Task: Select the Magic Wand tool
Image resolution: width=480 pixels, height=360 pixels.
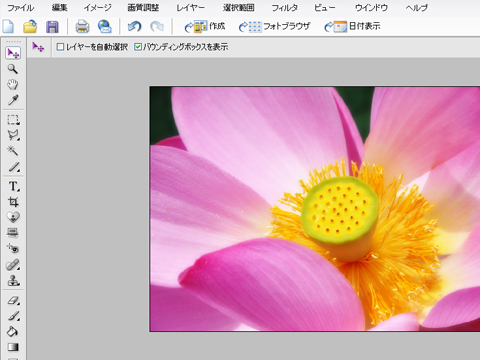Action: coord(13,150)
